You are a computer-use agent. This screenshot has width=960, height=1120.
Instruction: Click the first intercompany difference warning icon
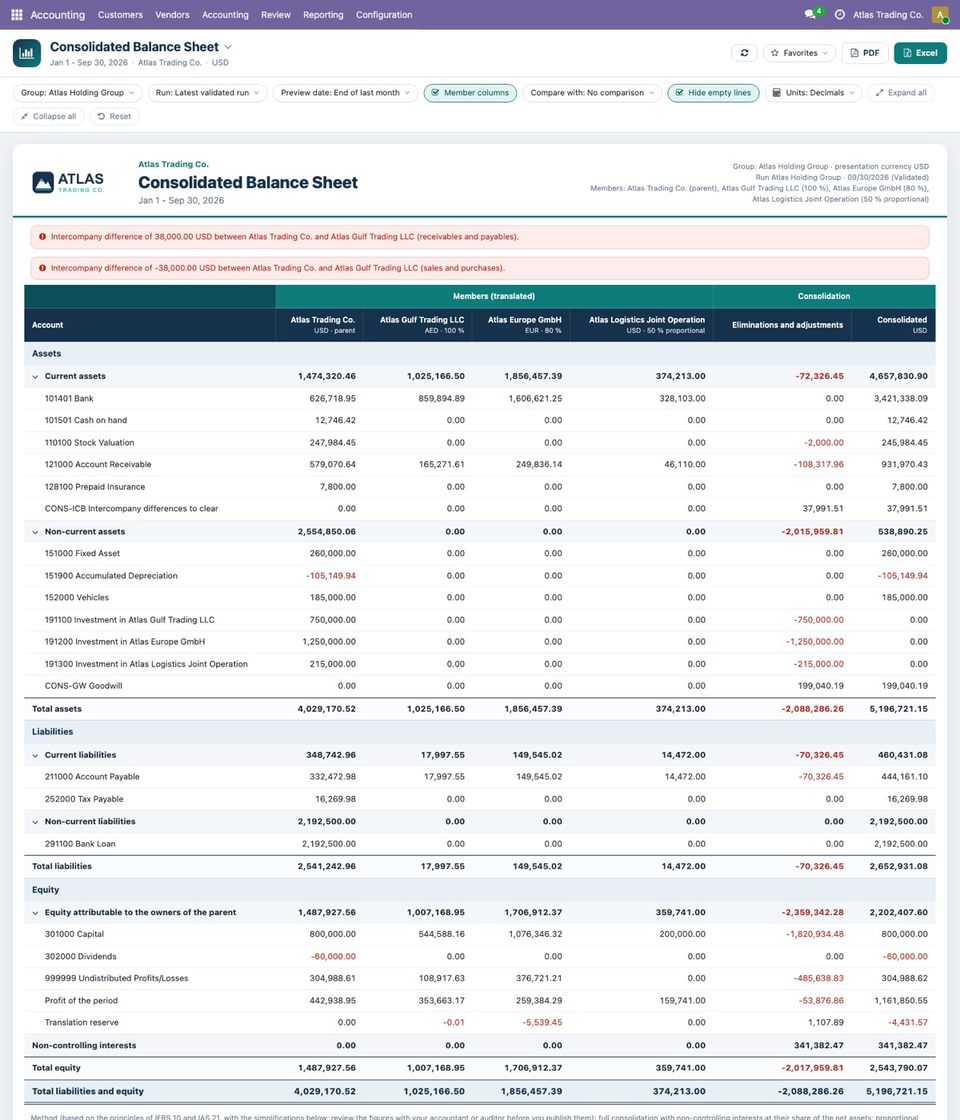42,236
